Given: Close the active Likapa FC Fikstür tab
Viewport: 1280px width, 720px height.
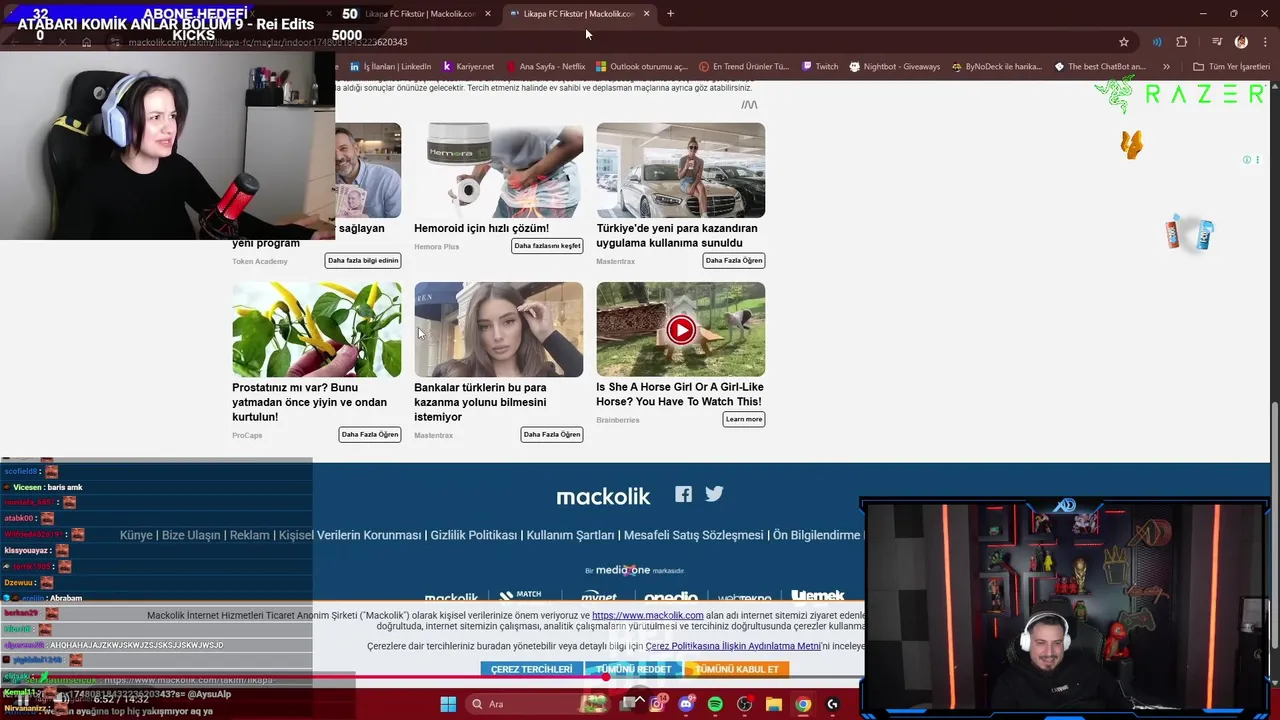Looking at the screenshot, I should 646,14.
